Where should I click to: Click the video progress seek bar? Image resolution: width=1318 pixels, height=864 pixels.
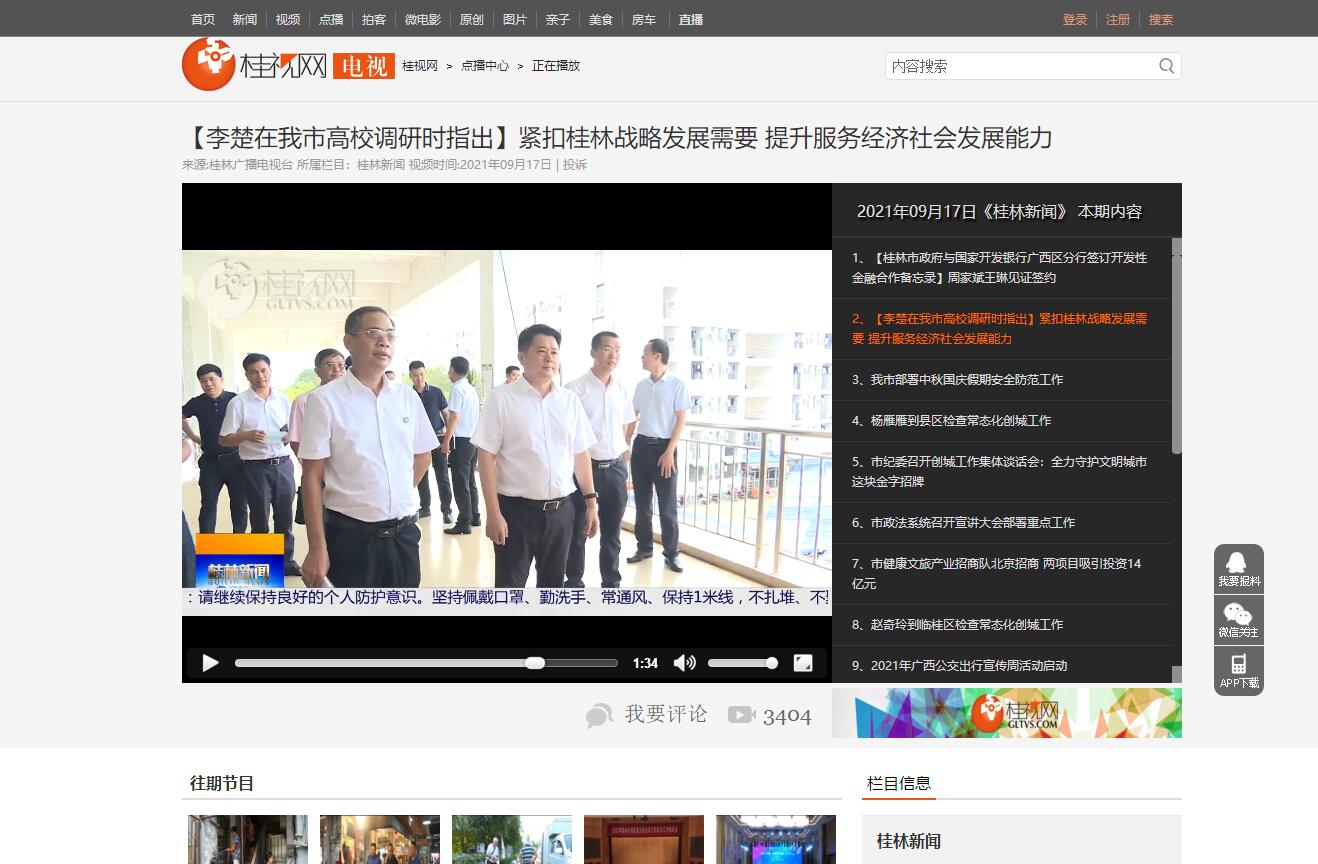click(x=425, y=663)
